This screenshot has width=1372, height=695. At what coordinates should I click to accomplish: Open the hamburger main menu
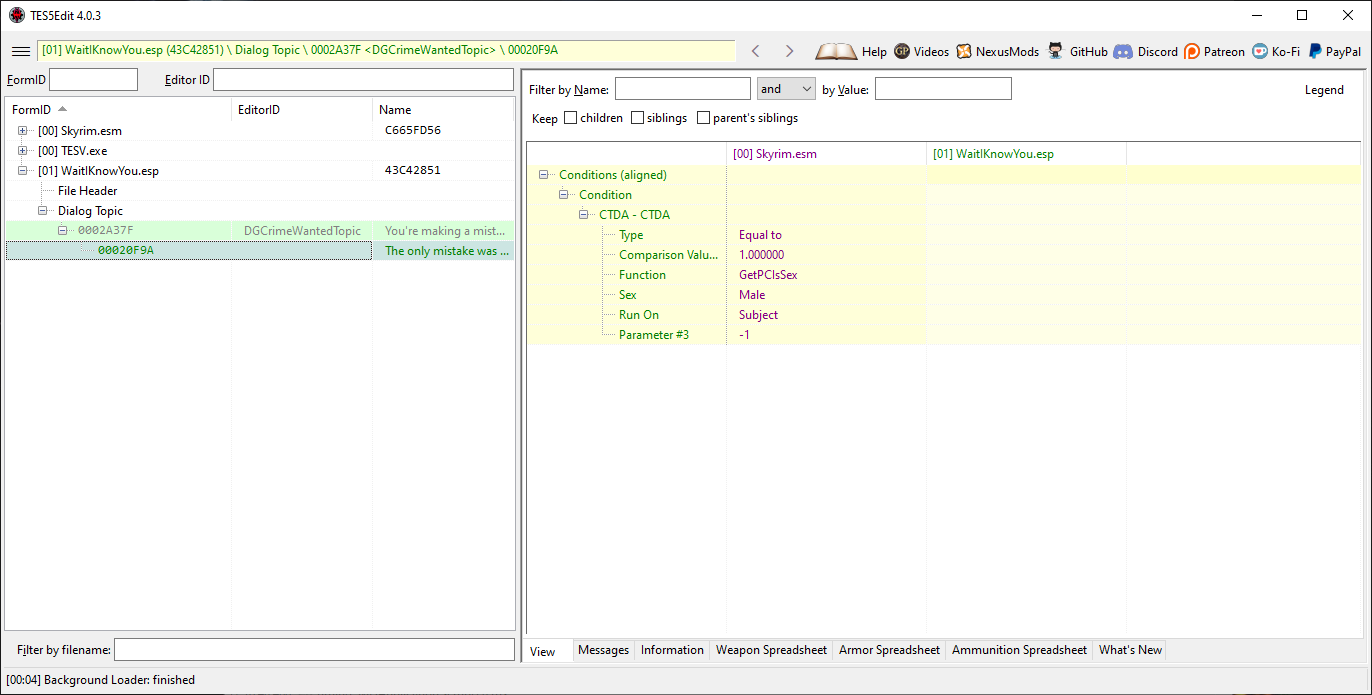coord(20,51)
